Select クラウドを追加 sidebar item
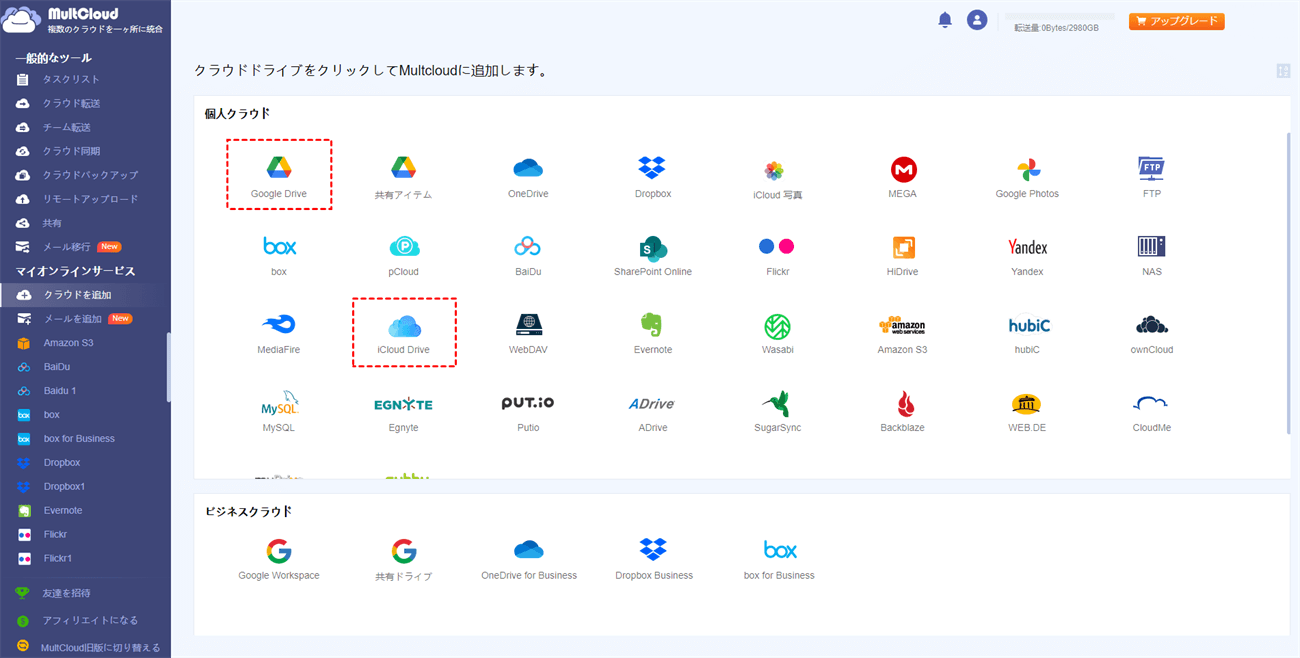The width and height of the screenshot is (1300, 658). coord(85,295)
